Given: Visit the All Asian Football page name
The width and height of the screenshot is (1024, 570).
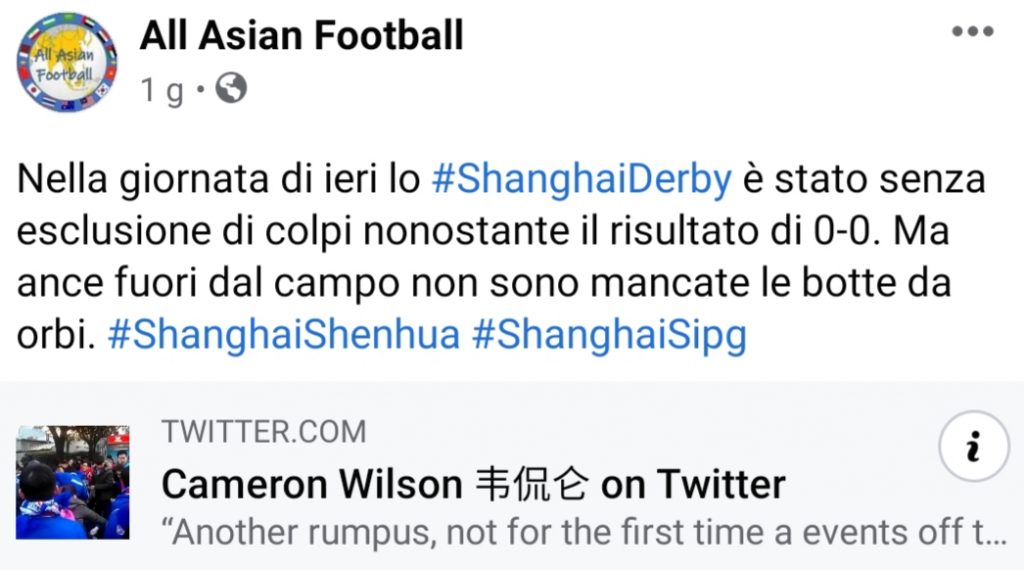Looking at the screenshot, I should coord(301,36).
